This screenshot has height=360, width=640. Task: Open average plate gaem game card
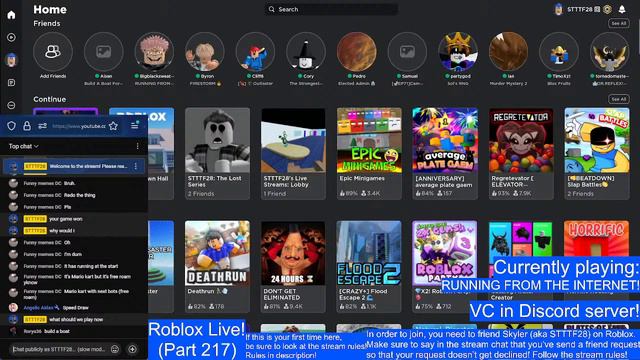click(x=445, y=153)
